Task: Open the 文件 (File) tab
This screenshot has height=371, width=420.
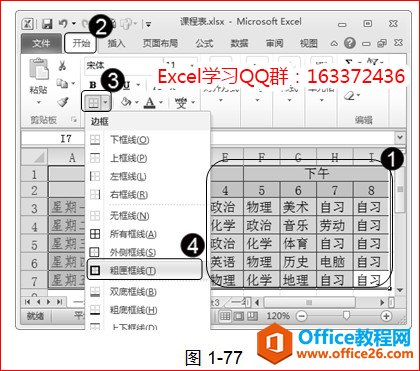Action: (x=41, y=43)
